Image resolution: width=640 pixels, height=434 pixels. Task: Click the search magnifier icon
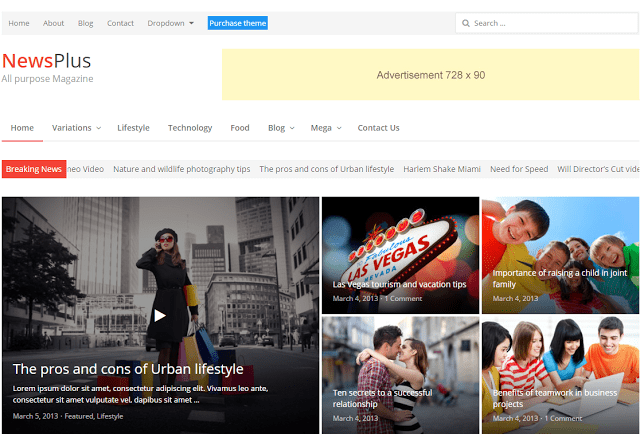point(466,23)
